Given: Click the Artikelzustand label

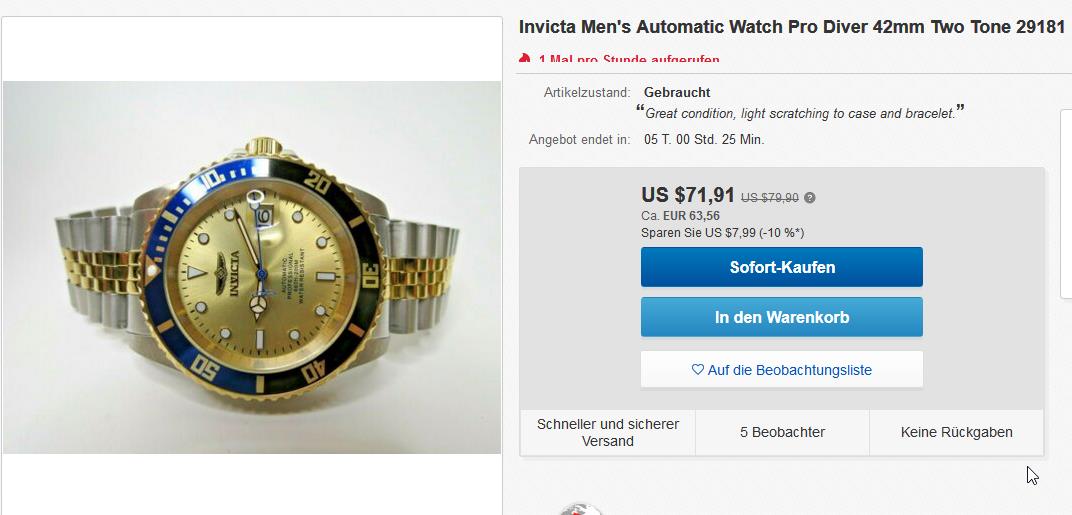Looking at the screenshot, I should [587, 92].
